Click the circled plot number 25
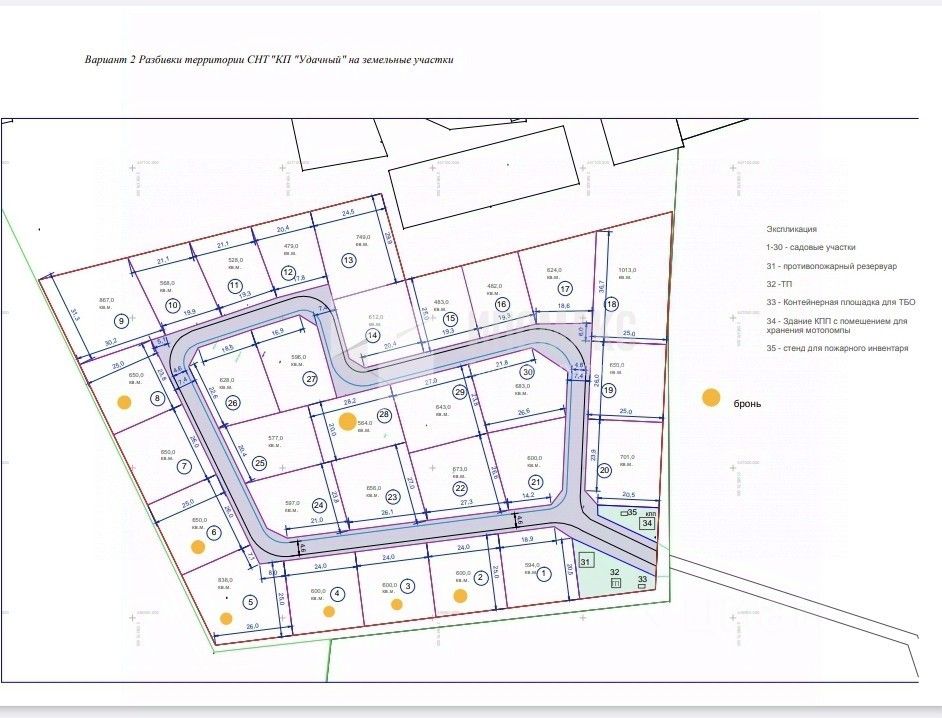This screenshot has height=718, width=942. click(x=260, y=463)
